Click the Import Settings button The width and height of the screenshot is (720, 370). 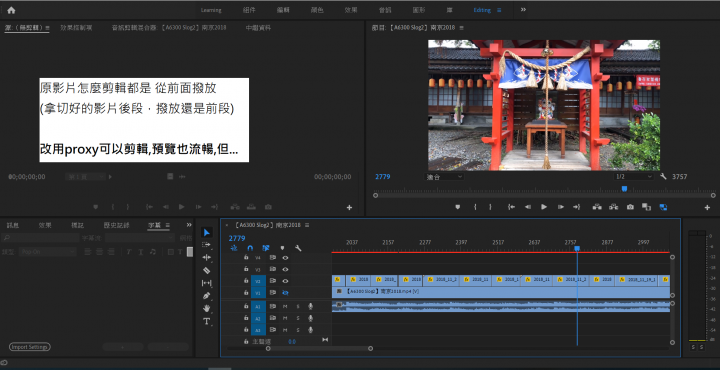29,347
